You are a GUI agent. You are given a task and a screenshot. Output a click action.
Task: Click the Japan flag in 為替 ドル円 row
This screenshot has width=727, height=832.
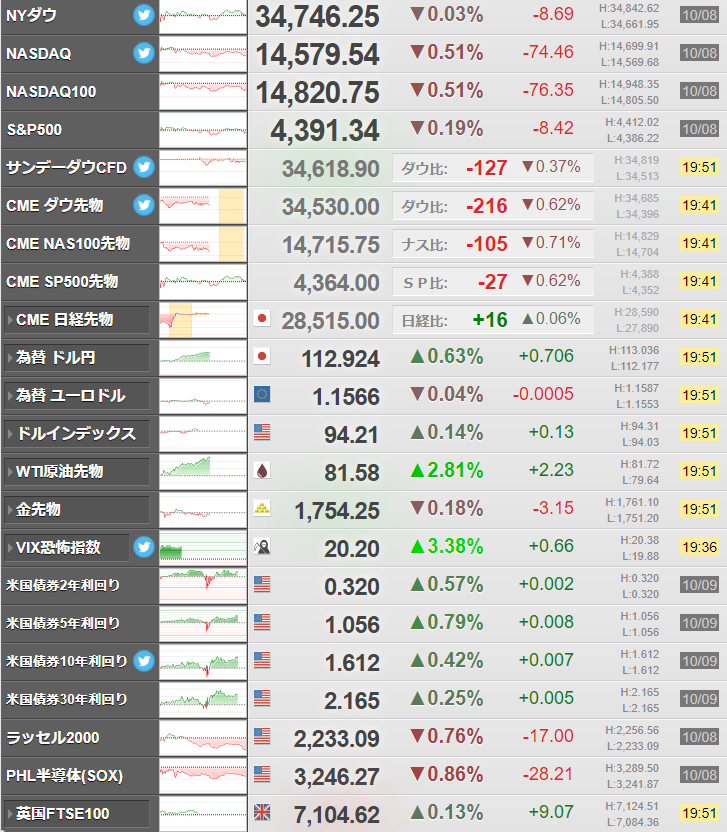[x=262, y=356]
